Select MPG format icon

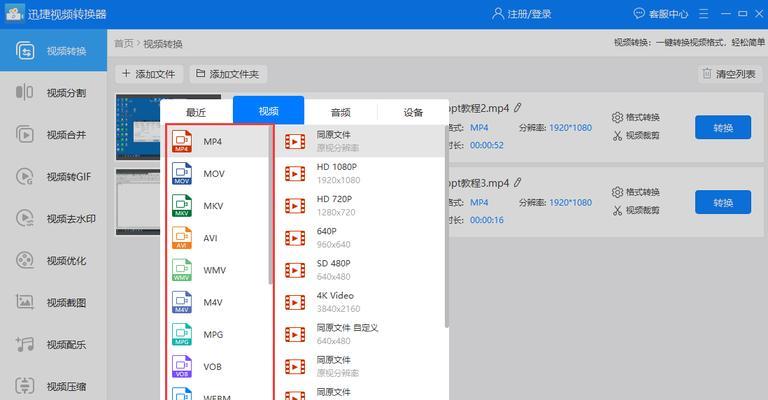182,334
